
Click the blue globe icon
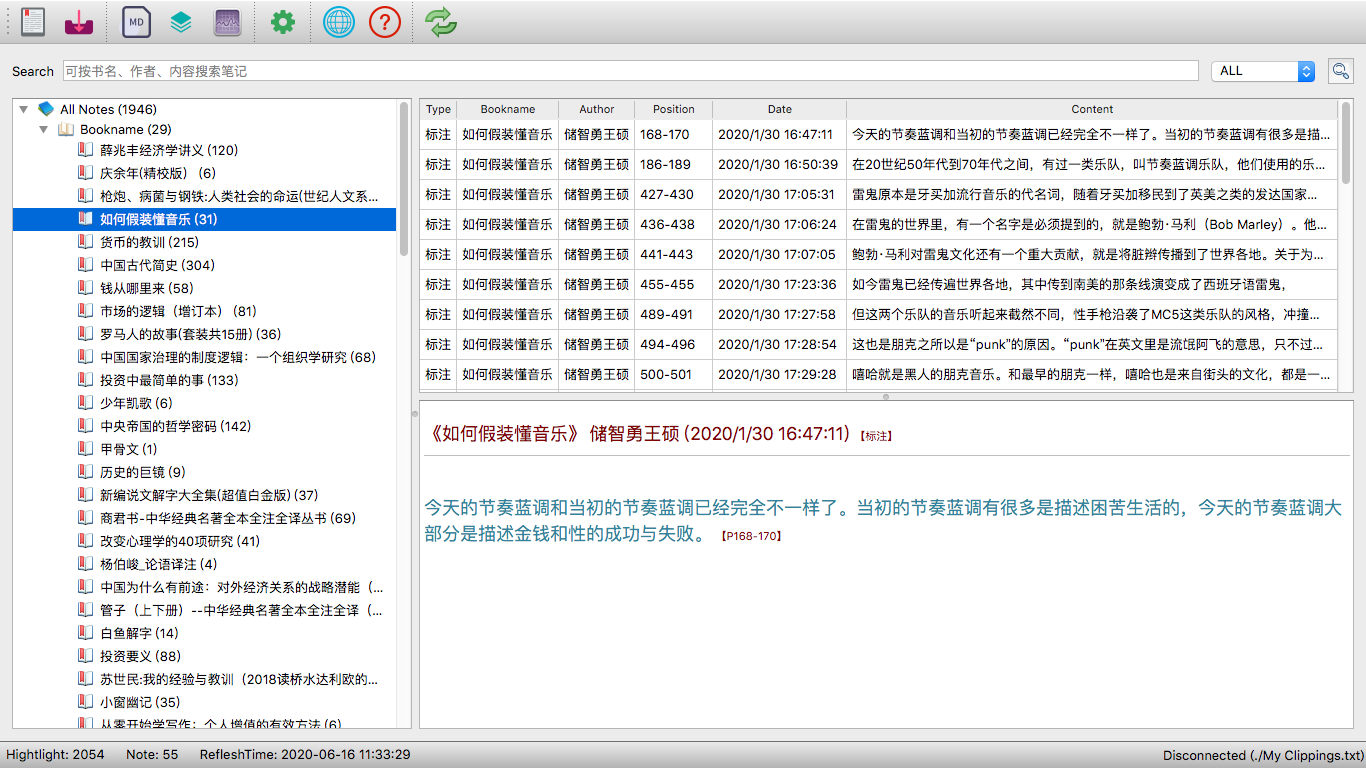[339, 22]
